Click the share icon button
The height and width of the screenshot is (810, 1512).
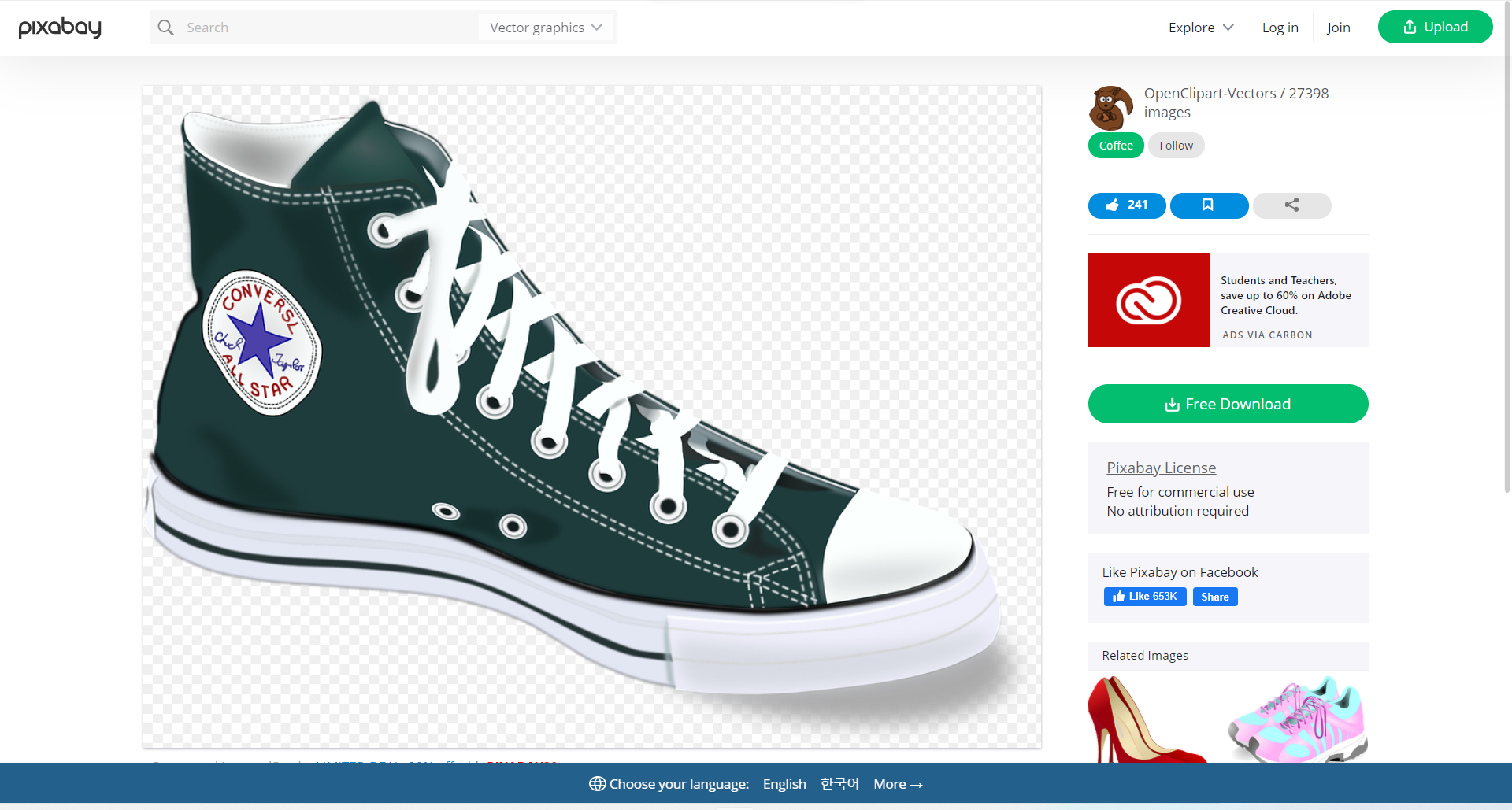pos(1291,205)
